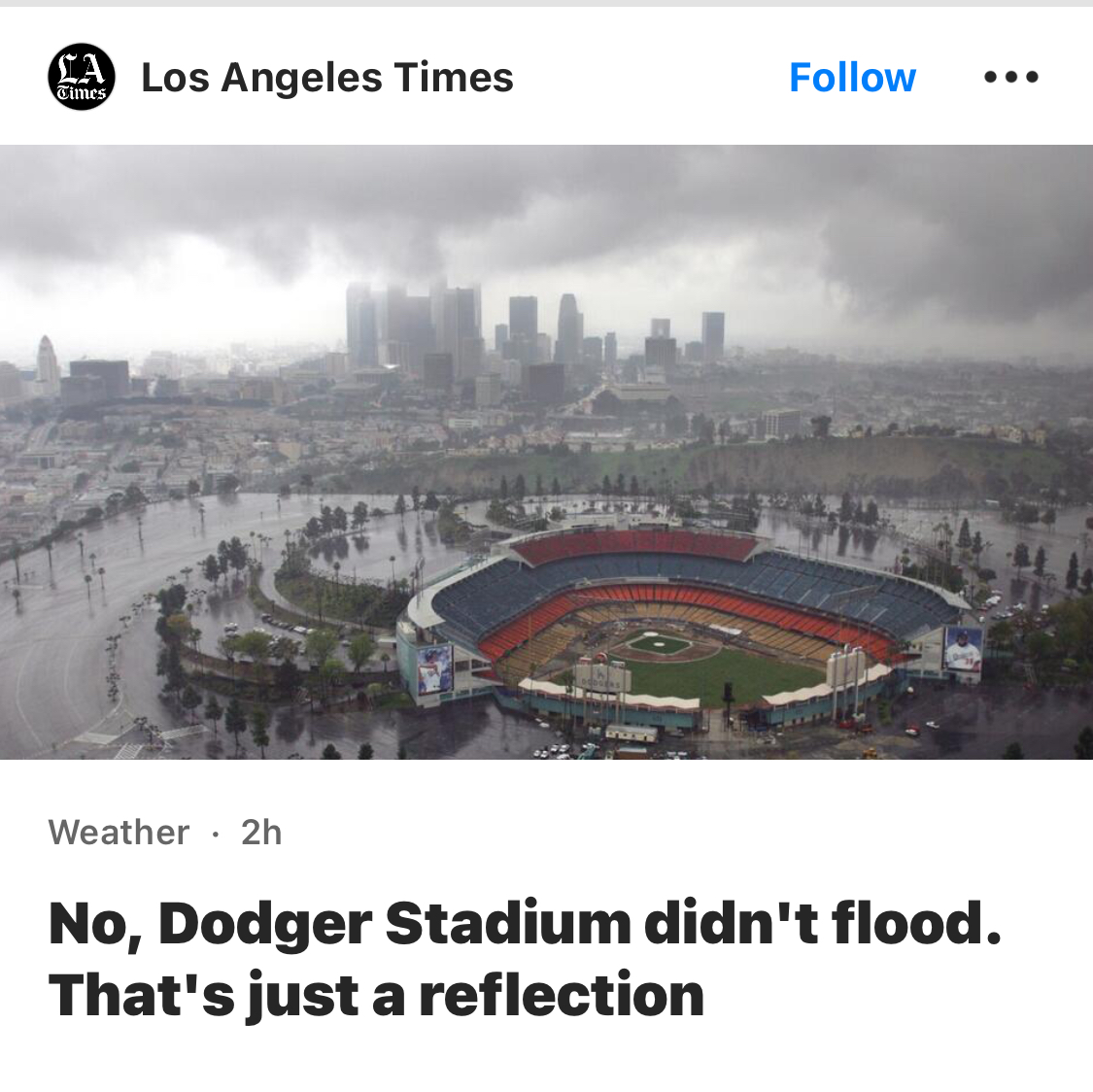This screenshot has width=1093, height=1092.
Task: Tap the left video board showing a player
Action: click(433, 669)
